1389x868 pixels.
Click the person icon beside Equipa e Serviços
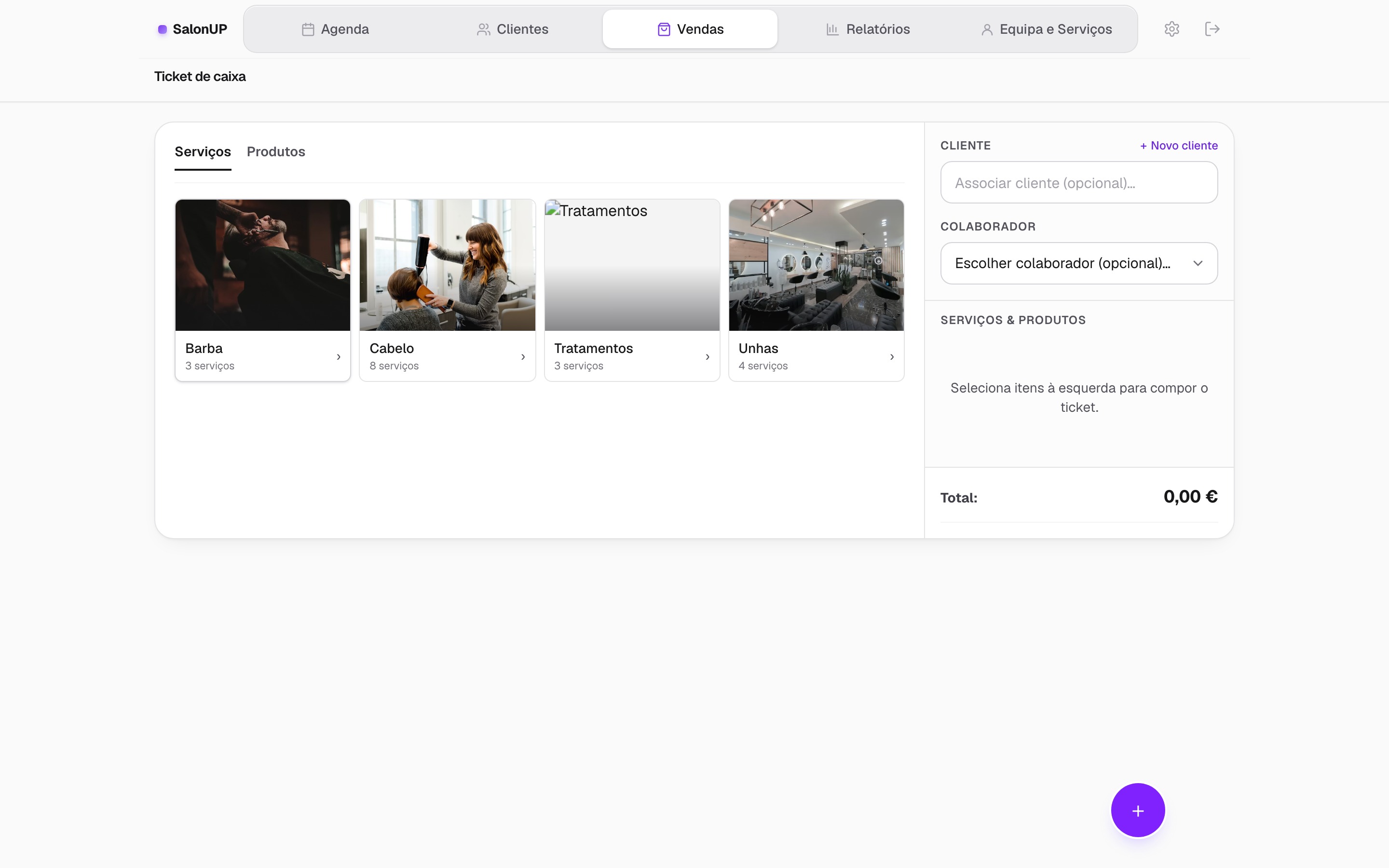pyautogui.click(x=987, y=29)
